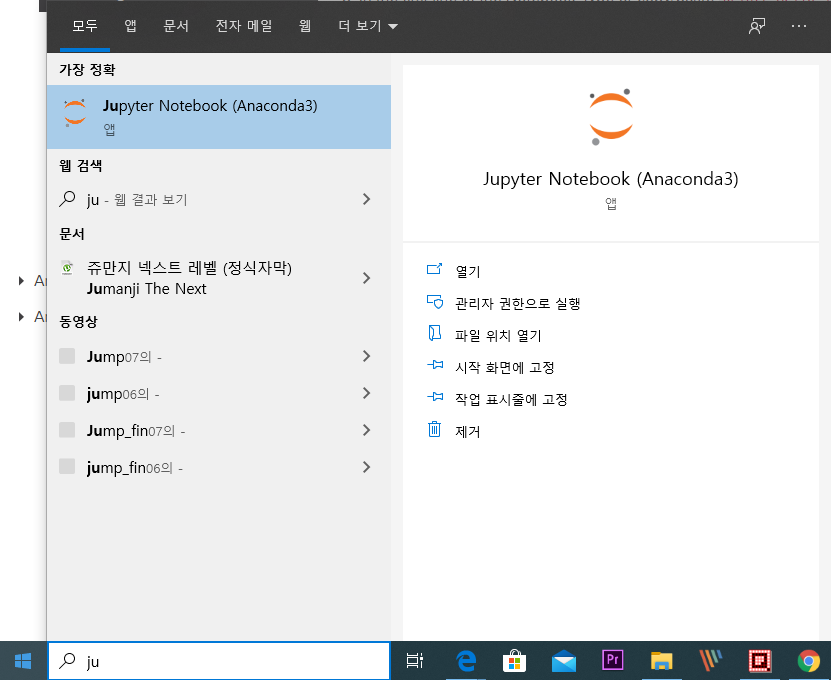The width and height of the screenshot is (831, 680).
Task: Click the trash icon beside 제거
Action: click(x=434, y=429)
